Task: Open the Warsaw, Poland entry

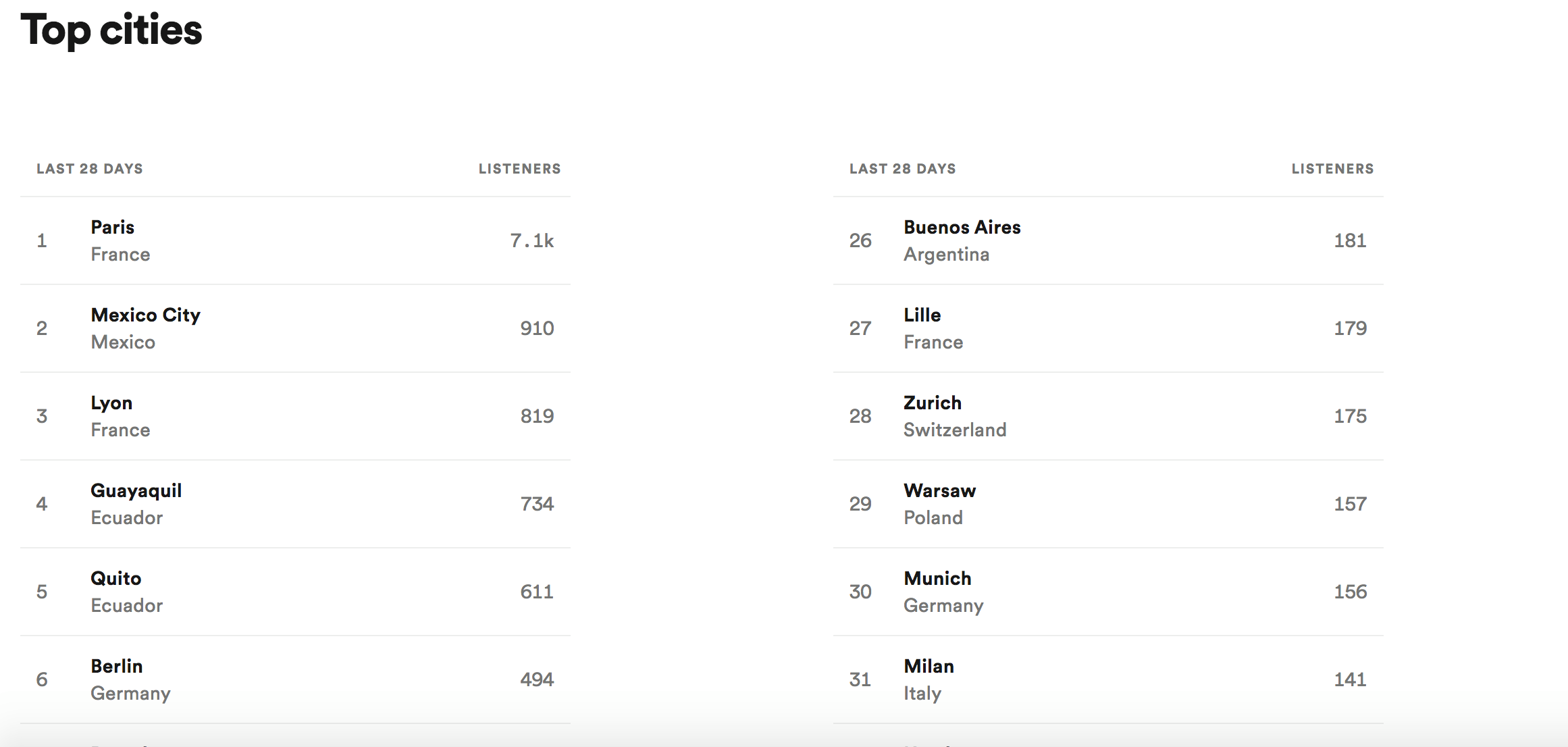Action: [939, 491]
